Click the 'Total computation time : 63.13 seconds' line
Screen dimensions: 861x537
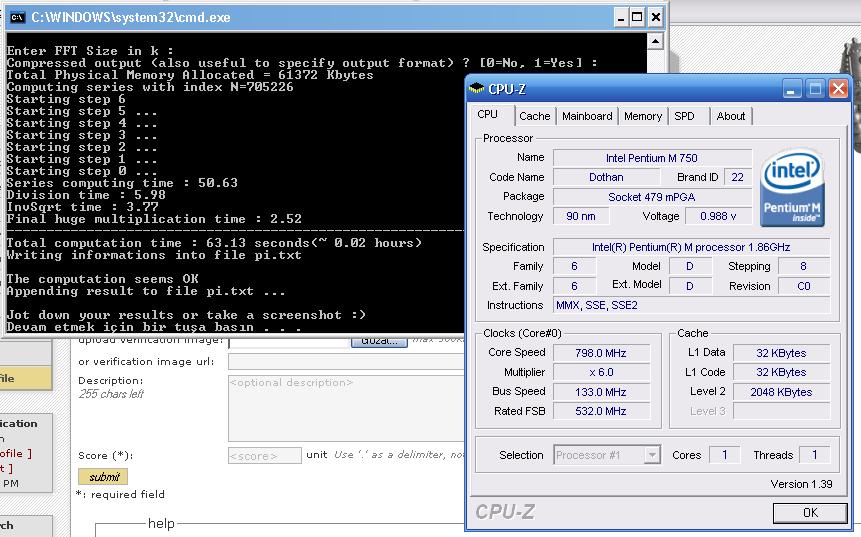point(214,243)
